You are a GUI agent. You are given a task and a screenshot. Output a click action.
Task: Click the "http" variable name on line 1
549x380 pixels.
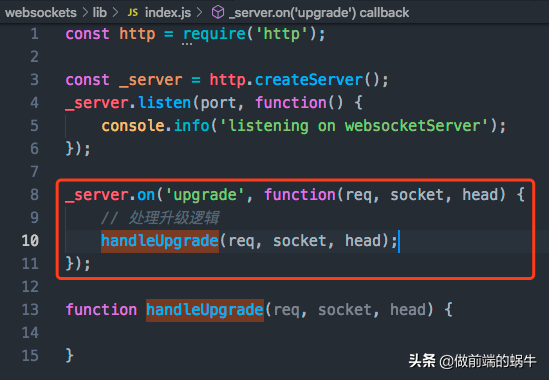click(x=137, y=34)
